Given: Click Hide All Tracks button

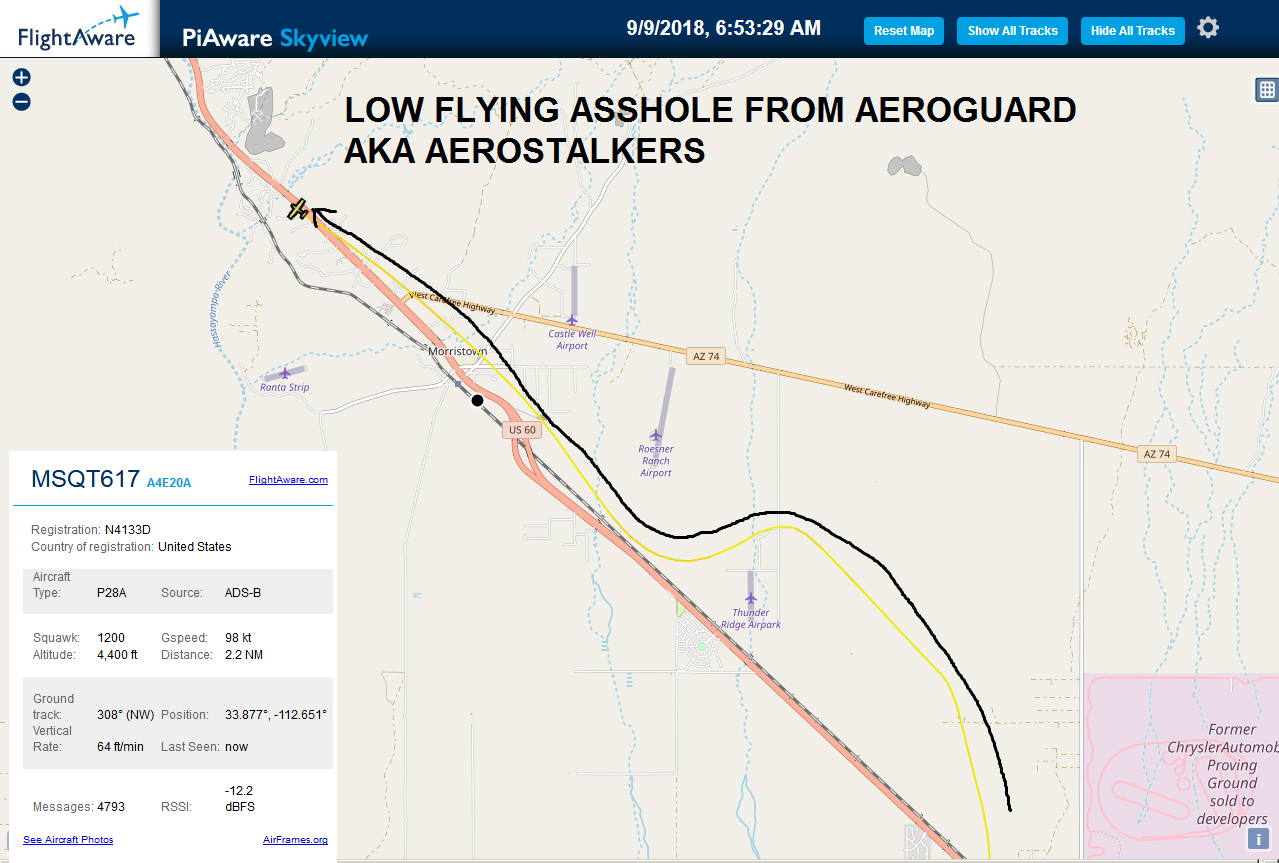Looking at the screenshot, I should tap(1133, 31).
